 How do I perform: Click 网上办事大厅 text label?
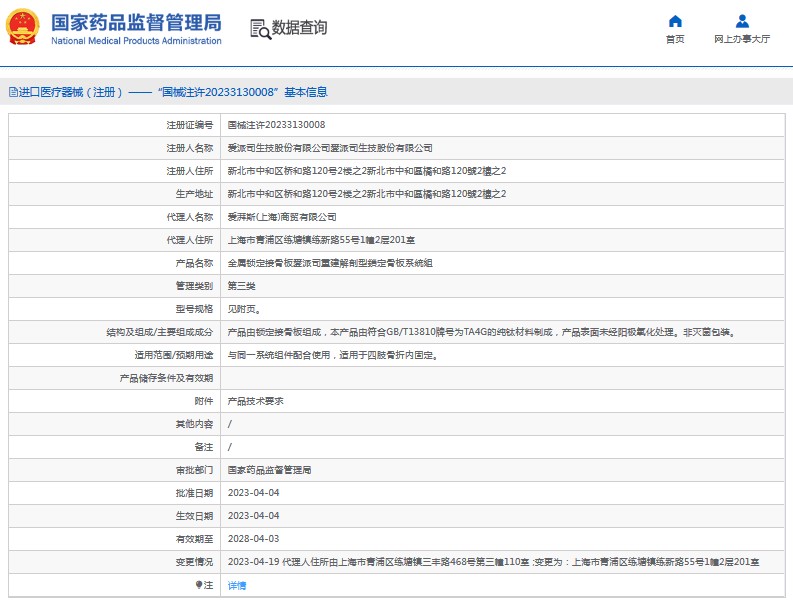(x=742, y=39)
